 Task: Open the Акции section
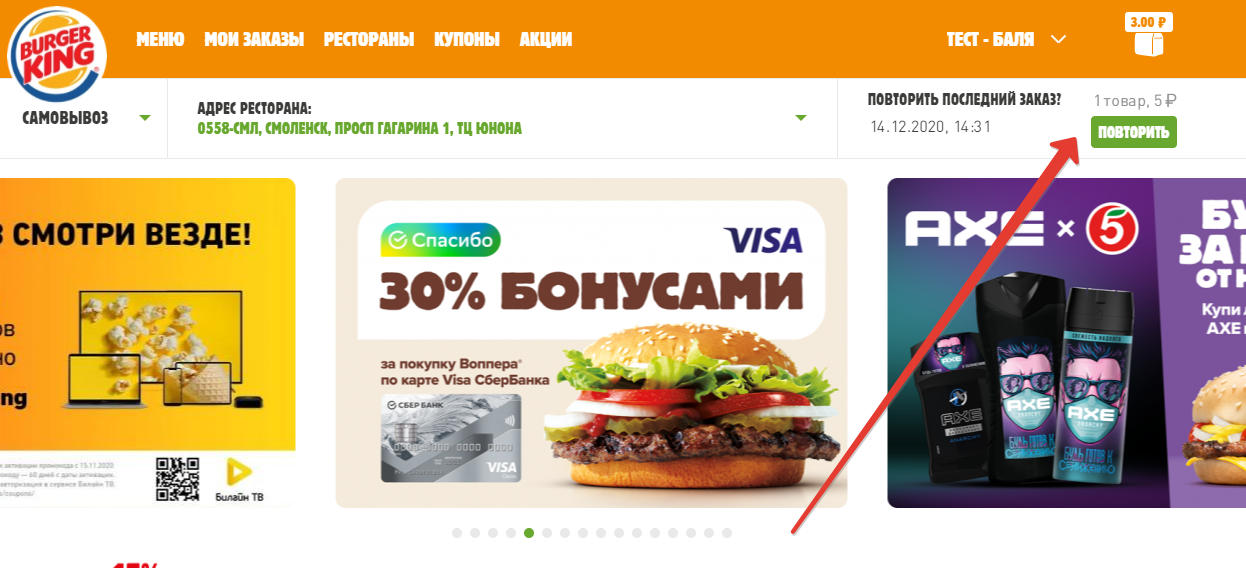point(546,40)
